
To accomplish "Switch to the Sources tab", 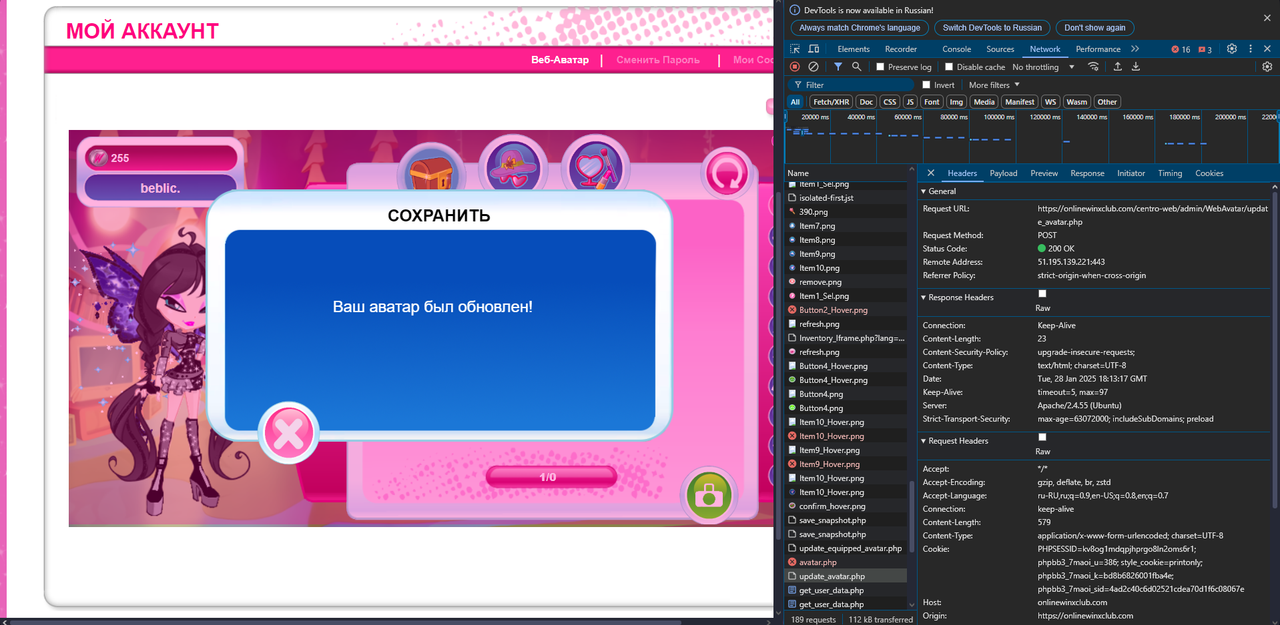I will coord(1000,49).
